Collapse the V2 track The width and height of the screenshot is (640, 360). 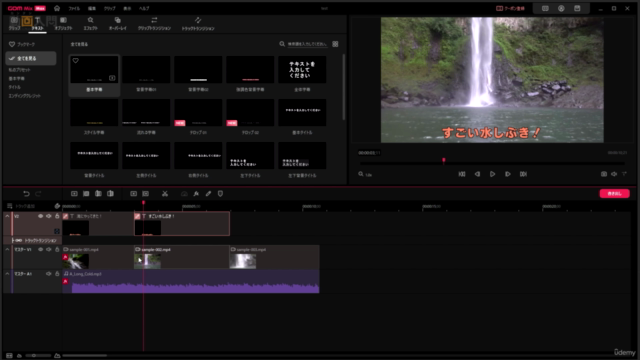(x=7, y=216)
